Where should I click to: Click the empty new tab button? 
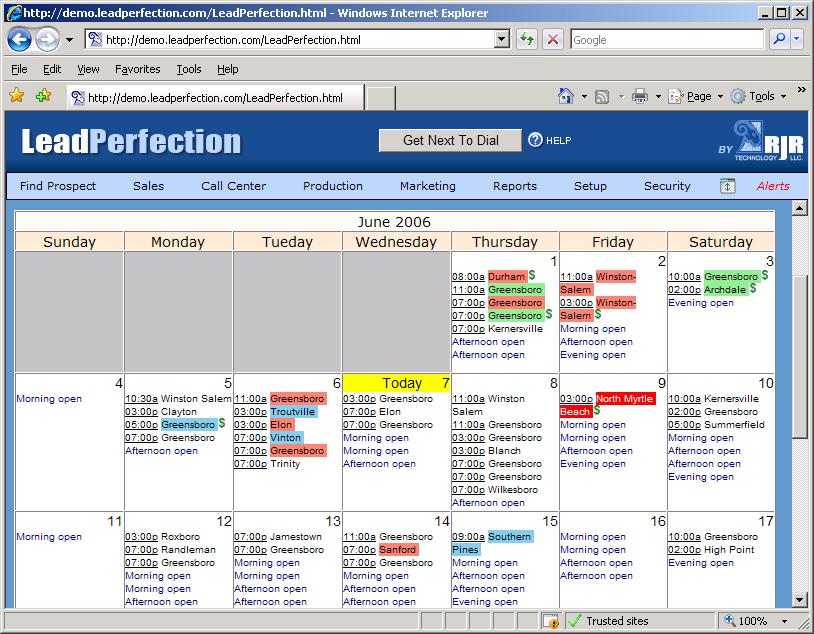pyautogui.click(x=380, y=98)
